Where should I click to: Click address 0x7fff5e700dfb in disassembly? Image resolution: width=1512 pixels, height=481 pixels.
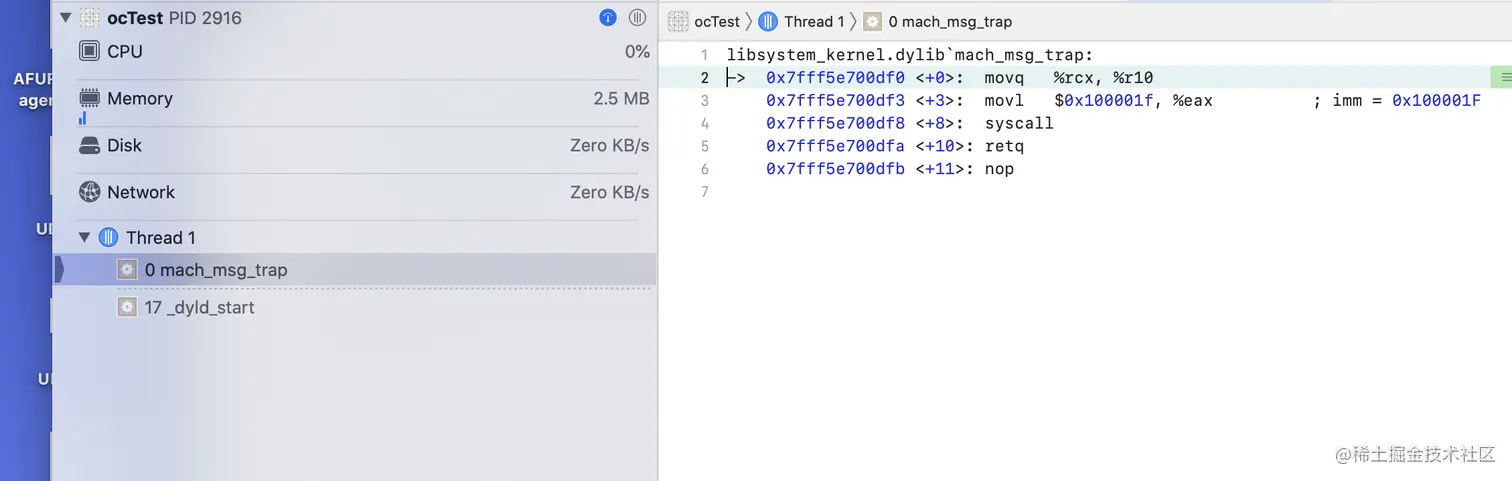coord(836,169)
